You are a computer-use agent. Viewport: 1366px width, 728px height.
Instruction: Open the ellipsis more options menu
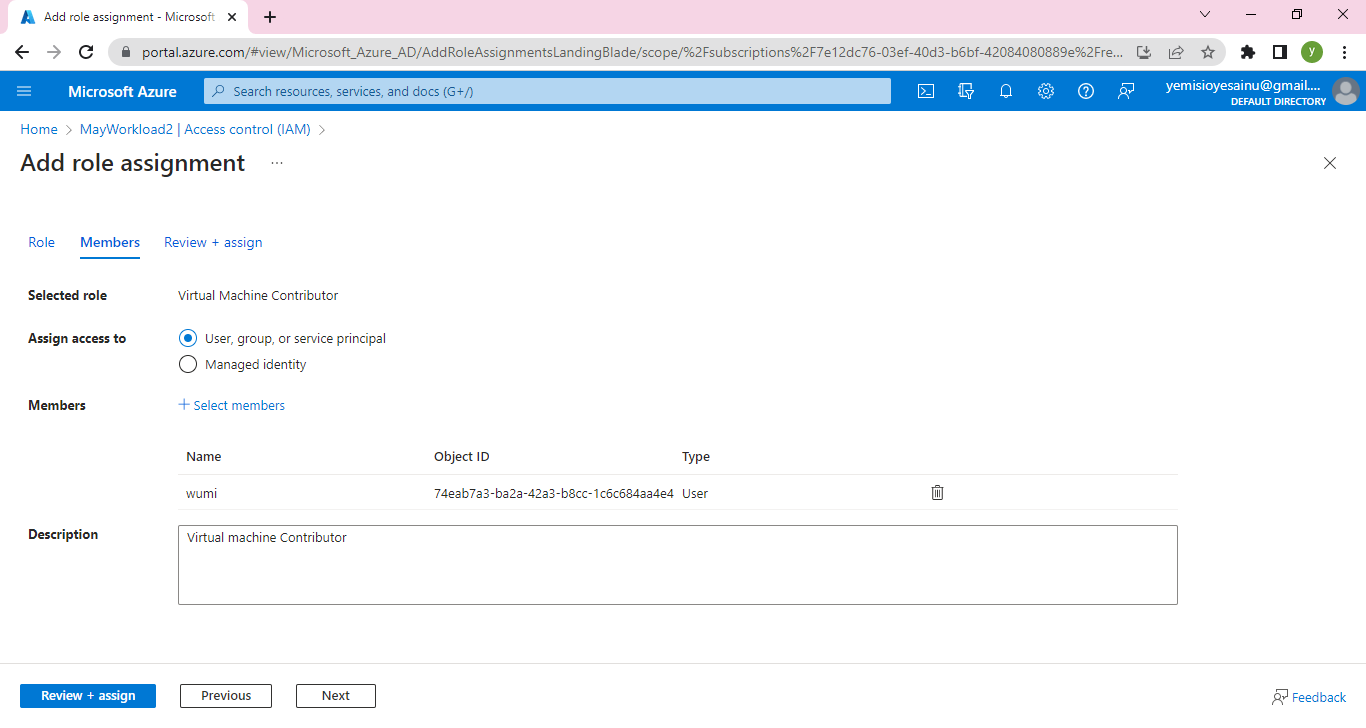(x=277, y=163)
